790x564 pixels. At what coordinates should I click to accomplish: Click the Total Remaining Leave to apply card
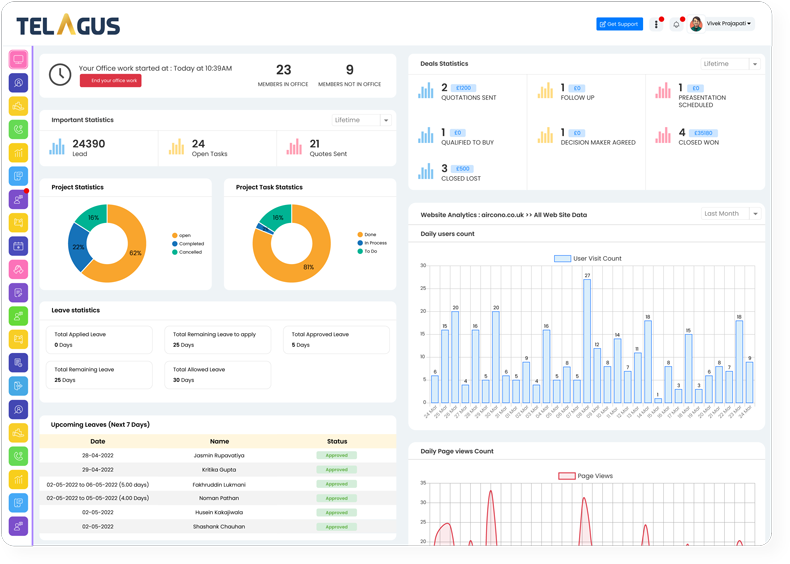point(218,340)
